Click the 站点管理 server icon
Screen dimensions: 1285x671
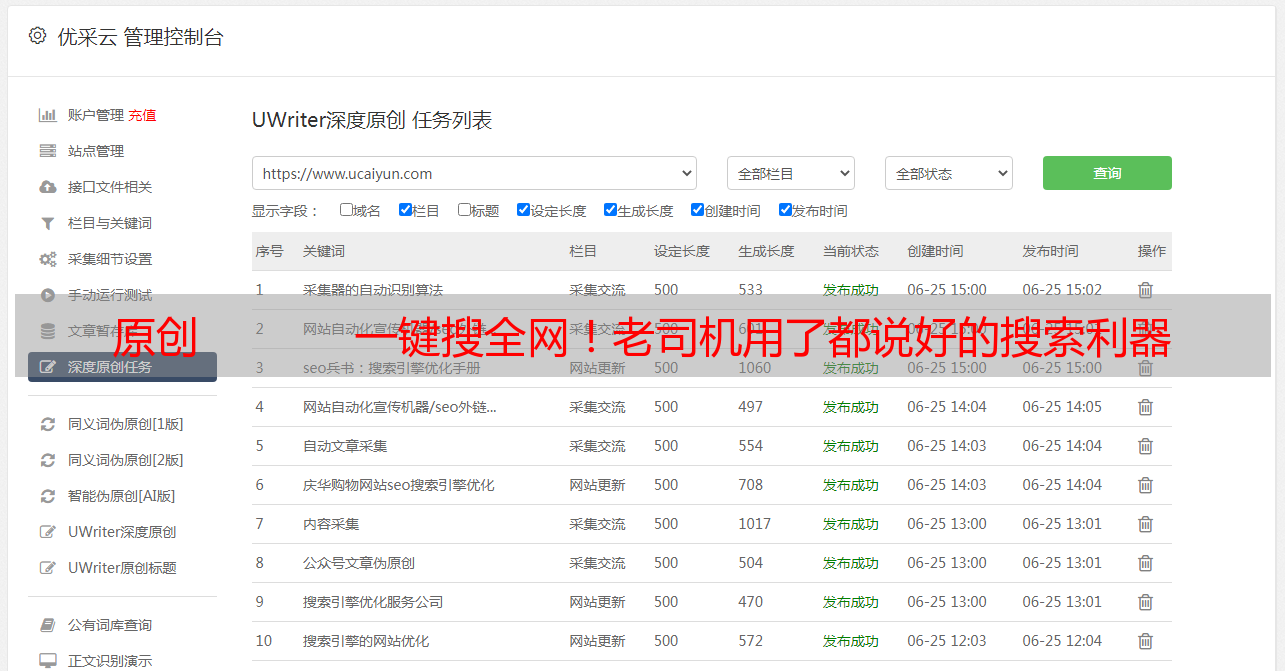(x=47, y=151)
